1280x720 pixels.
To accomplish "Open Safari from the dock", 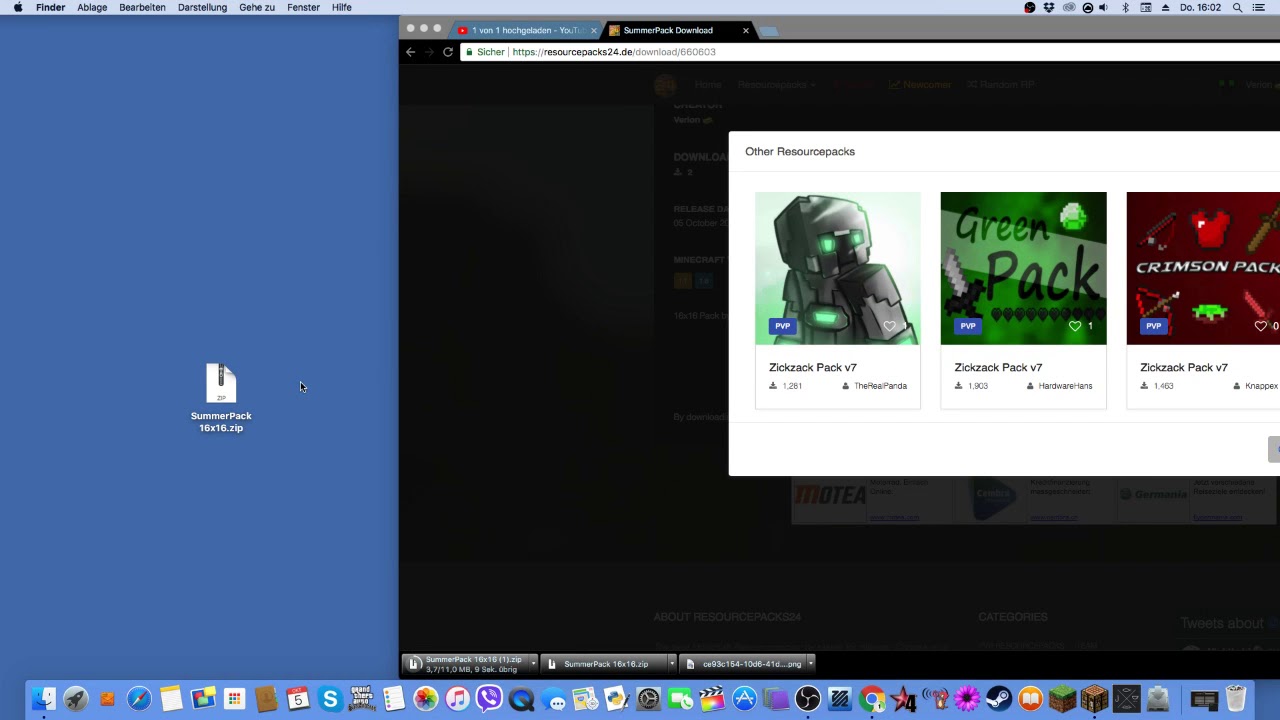I will click(x=139, y=699).
